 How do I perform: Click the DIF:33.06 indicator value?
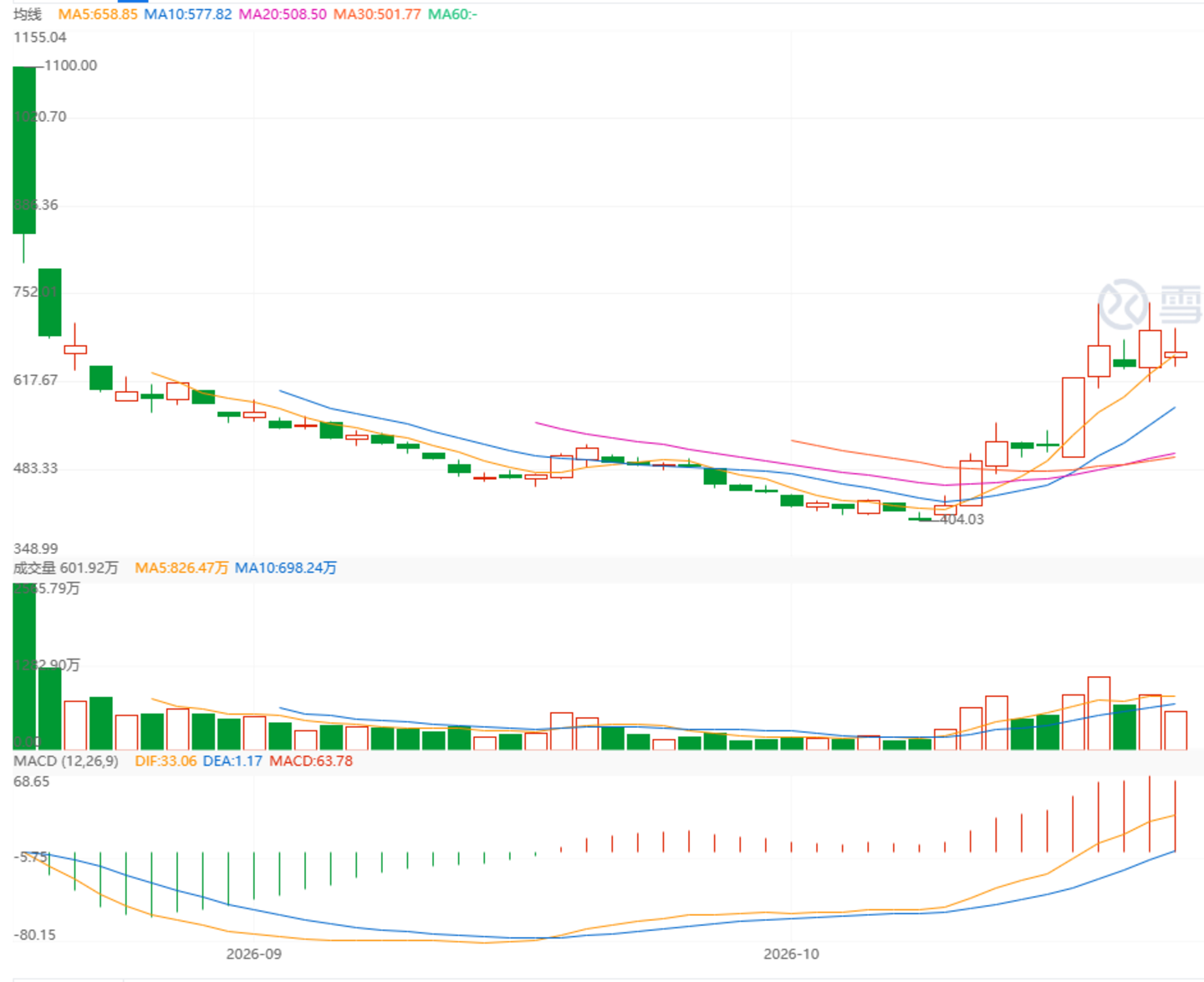(x=166, y=761)
